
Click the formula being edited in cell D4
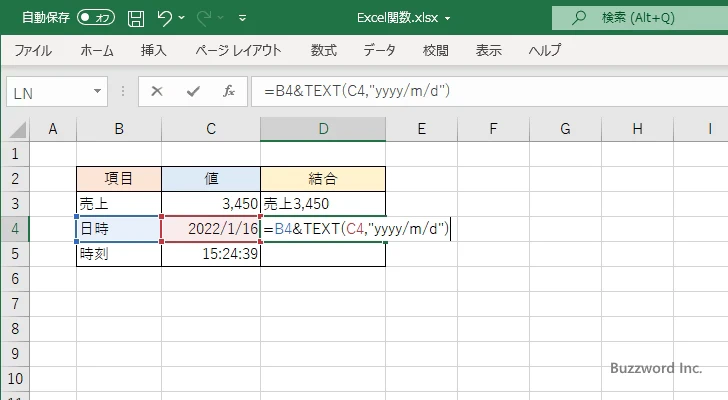(x=356, y=229)
